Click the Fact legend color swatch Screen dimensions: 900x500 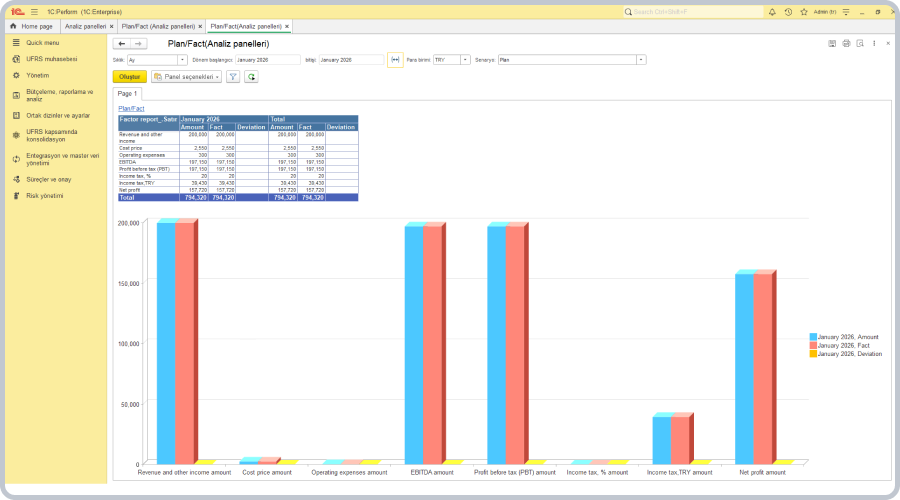(x=813, y=345)
